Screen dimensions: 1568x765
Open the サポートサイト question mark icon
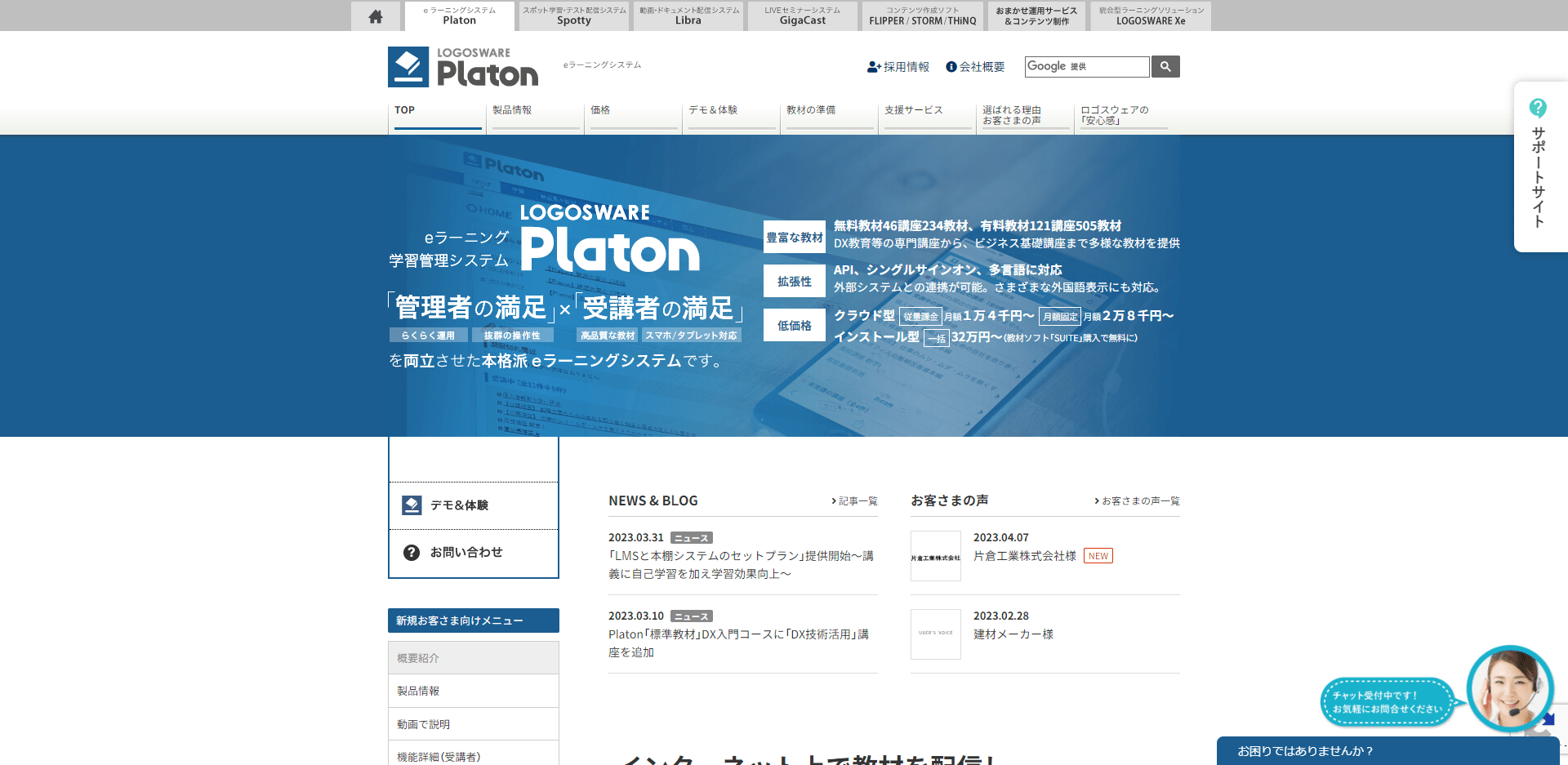coord(1538,108)
